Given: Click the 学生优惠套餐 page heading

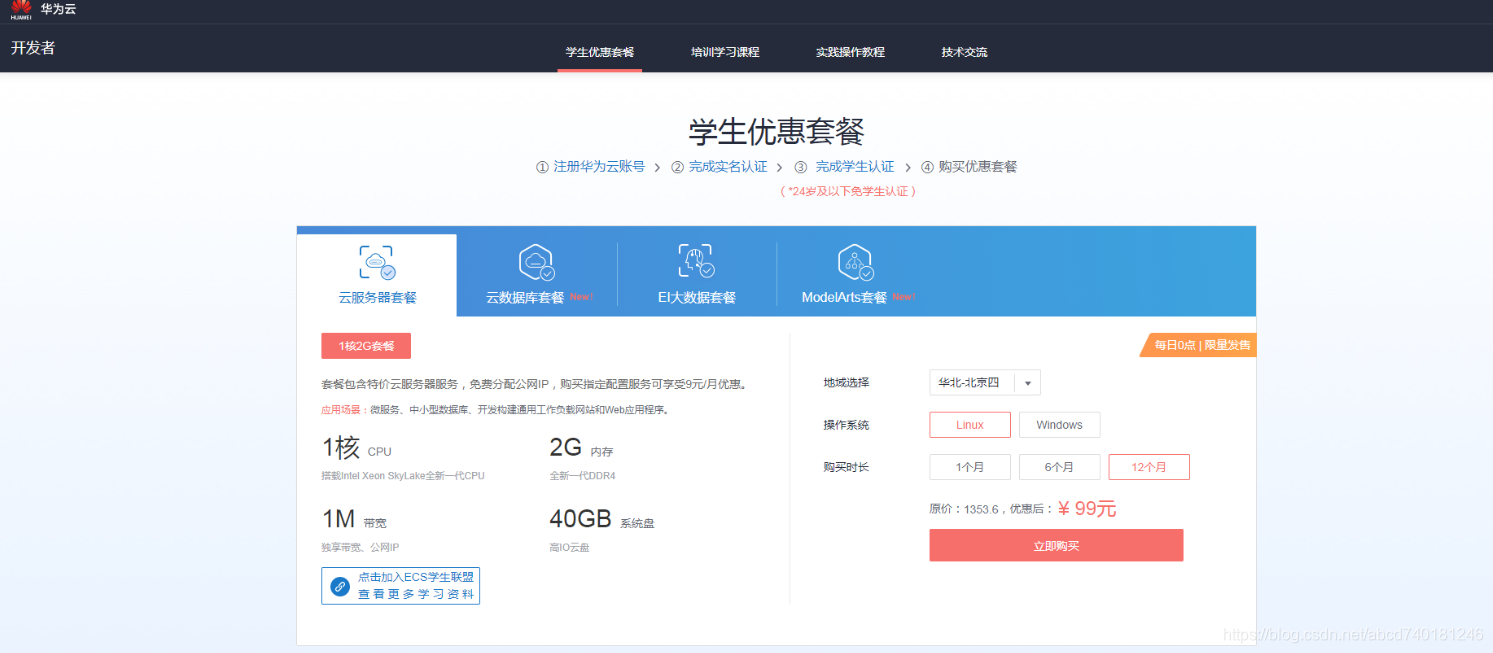Looking at the screenshot, I should click(776, 131).
